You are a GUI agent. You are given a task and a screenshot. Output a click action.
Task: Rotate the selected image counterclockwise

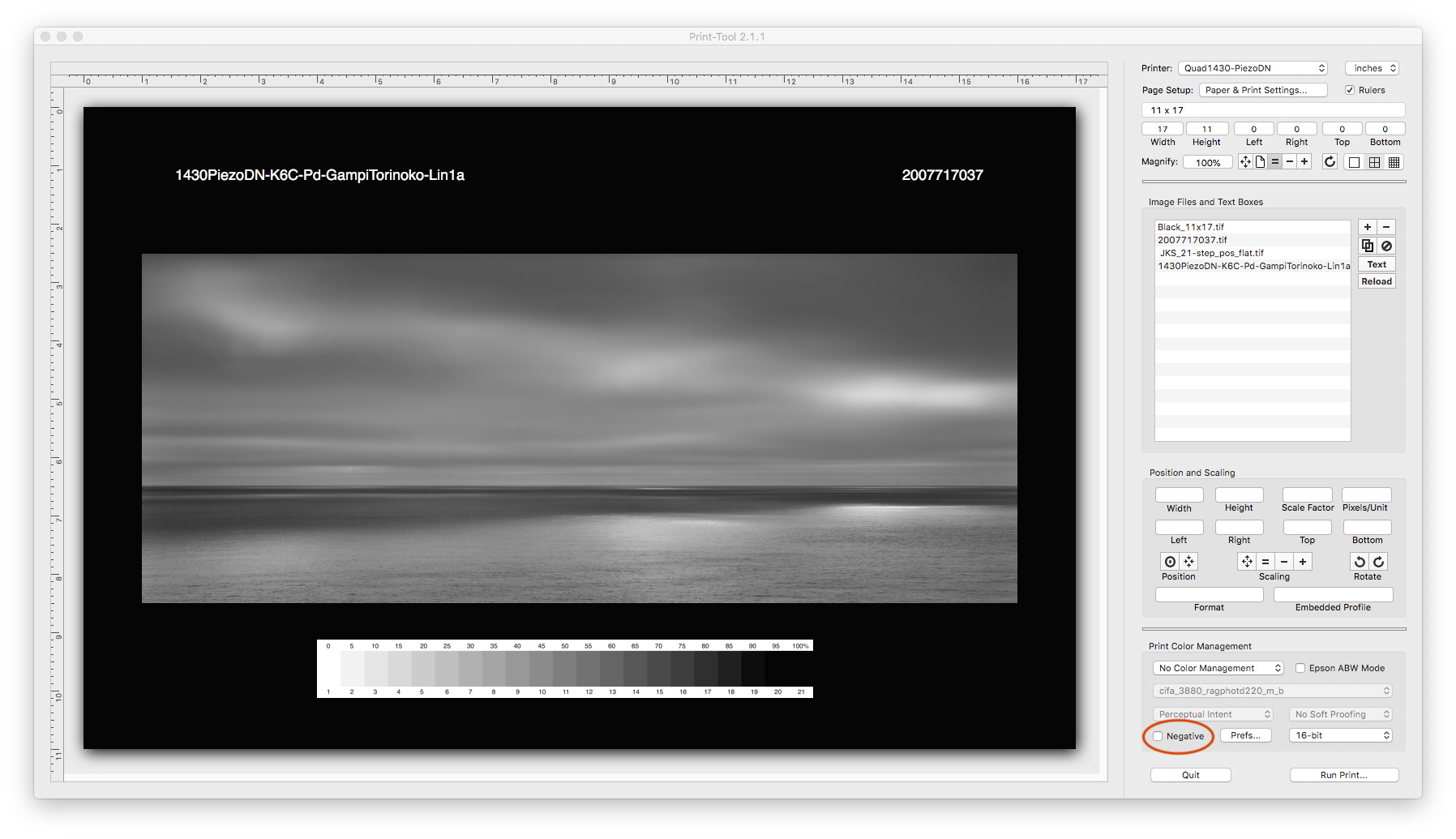coord(1360,562)
